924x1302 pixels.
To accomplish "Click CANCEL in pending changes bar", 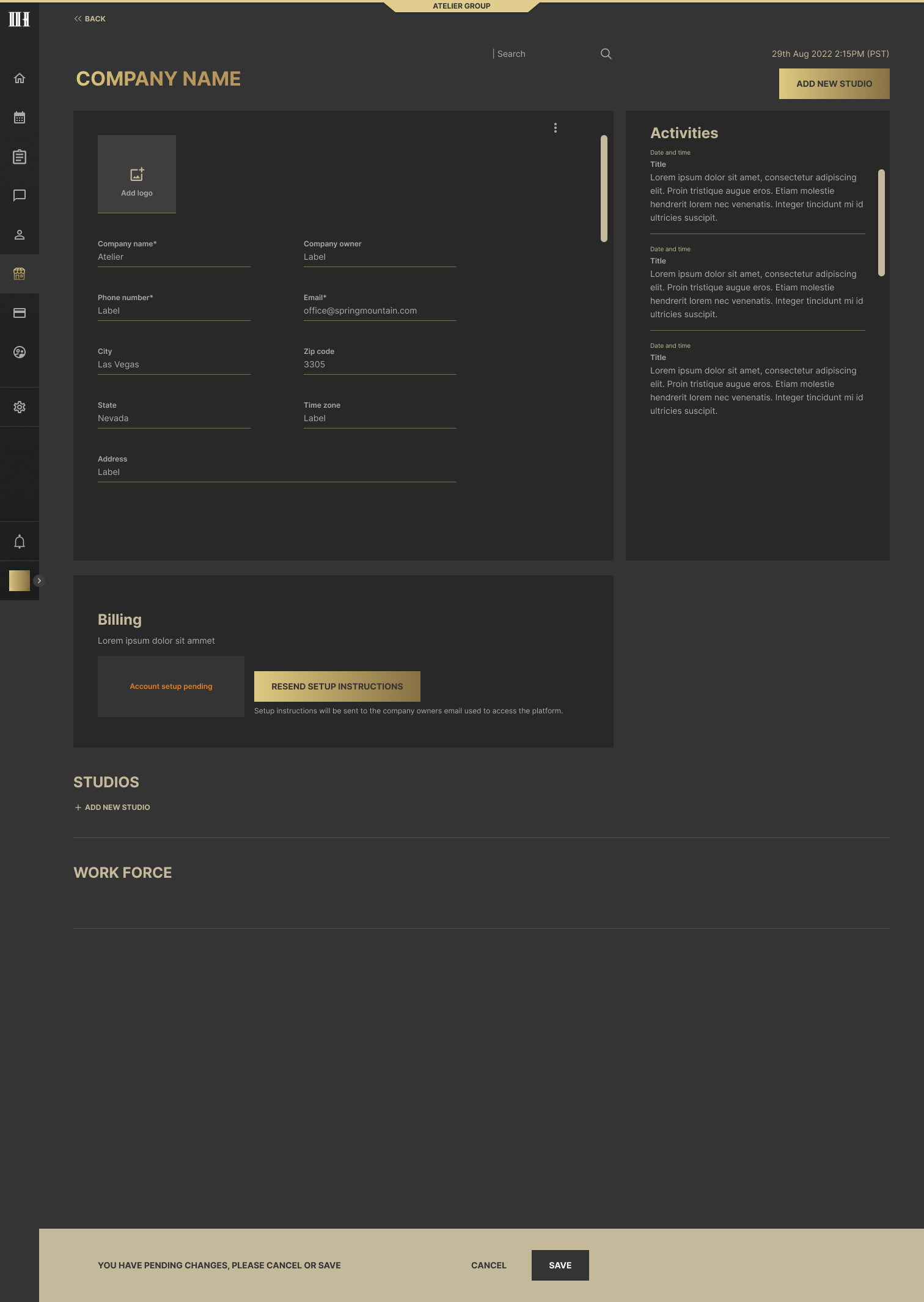I will pos(489,1265).
